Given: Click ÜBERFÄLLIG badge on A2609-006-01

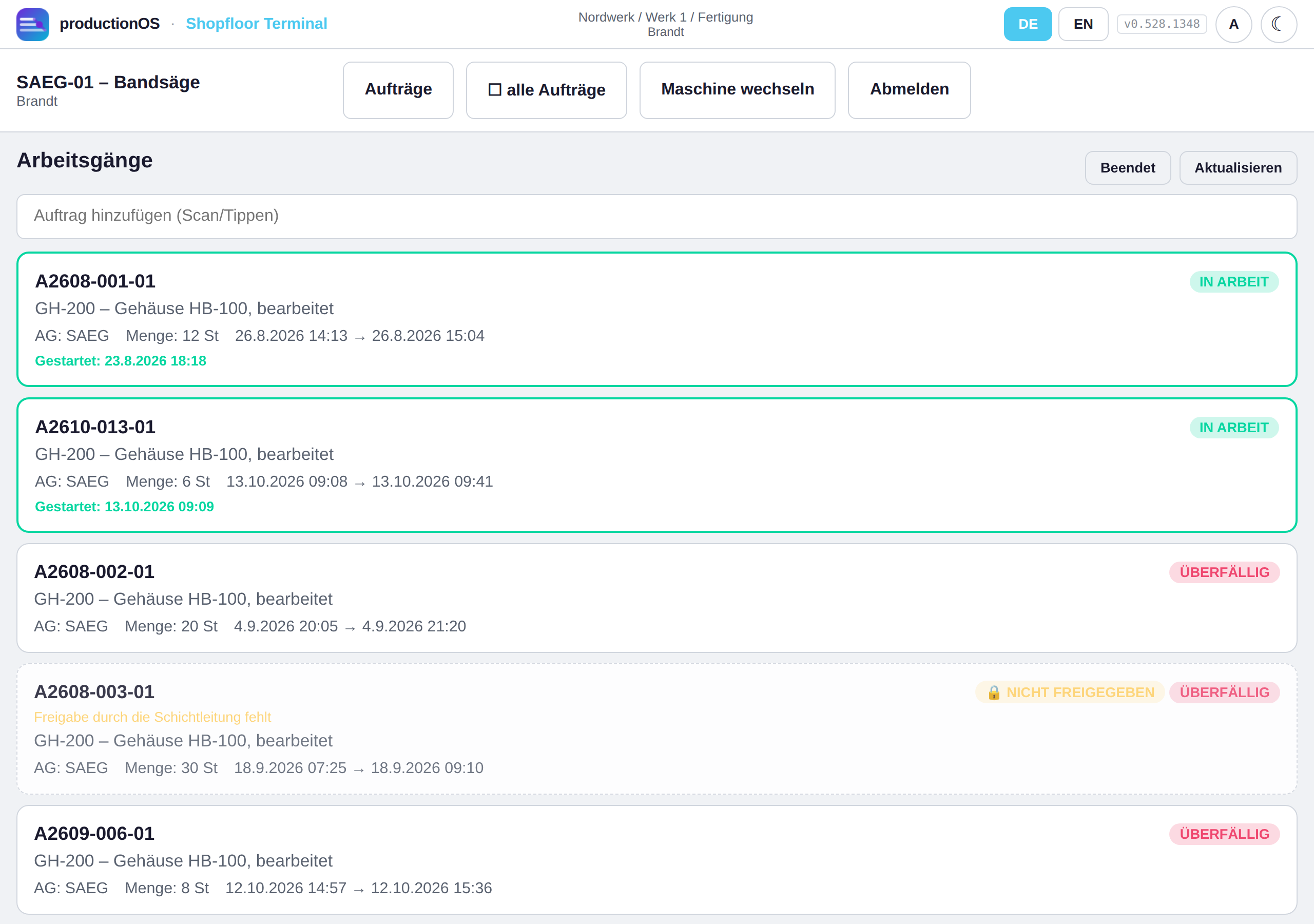Looking at the screenshot, I should 1224,834.
